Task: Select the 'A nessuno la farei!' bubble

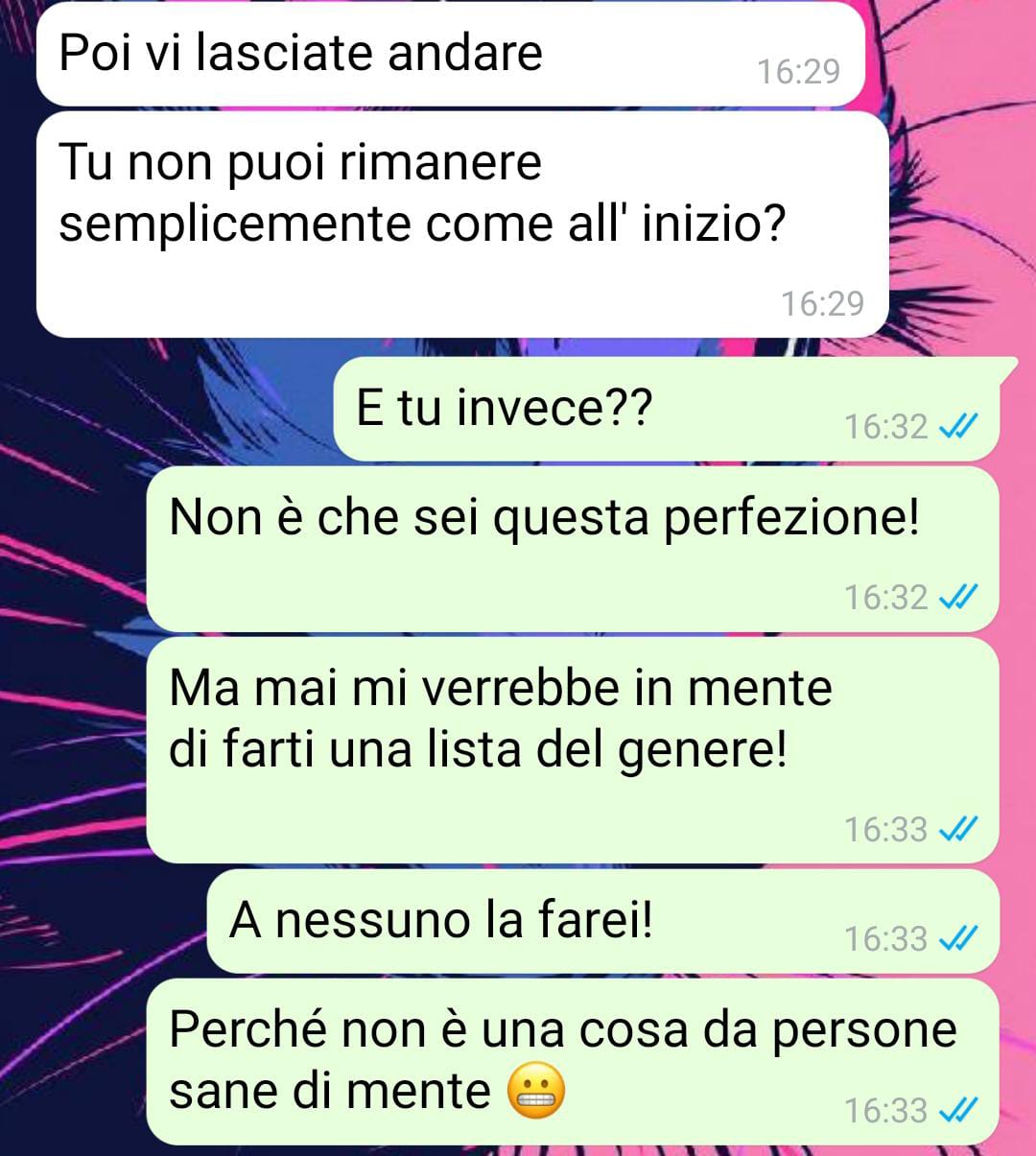Action: [x=603, y=921]
